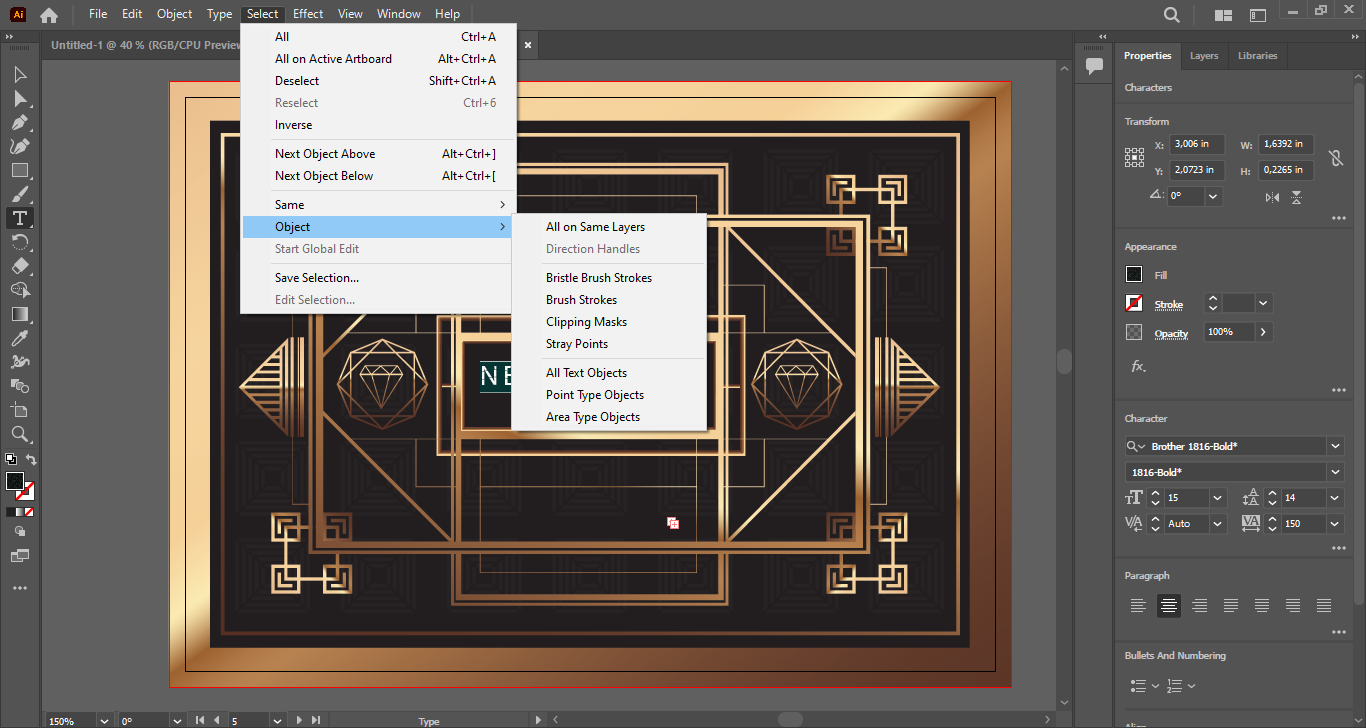This screenshot has height=728, width=1366.
Task: Click the X position input field
Action: click(1197, 144)
